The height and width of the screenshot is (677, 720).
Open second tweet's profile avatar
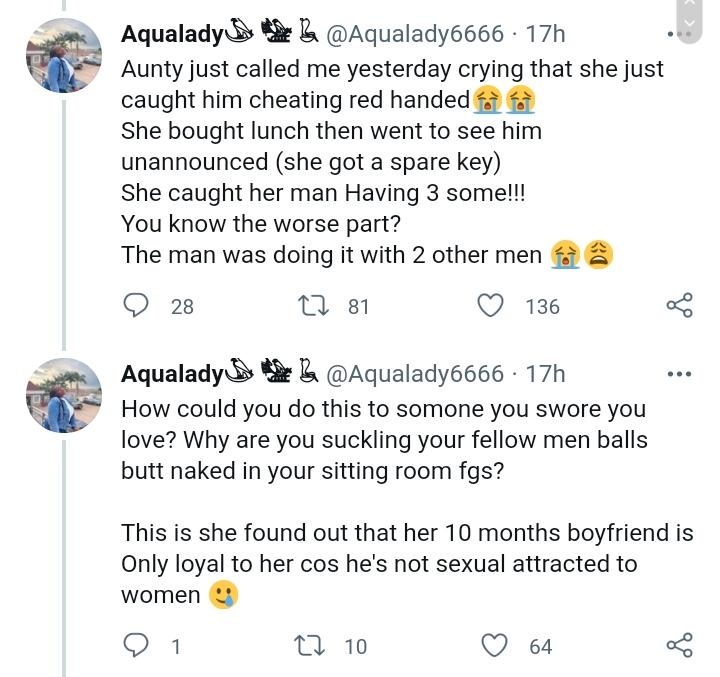pyautogui.click(x=65, y=396)
